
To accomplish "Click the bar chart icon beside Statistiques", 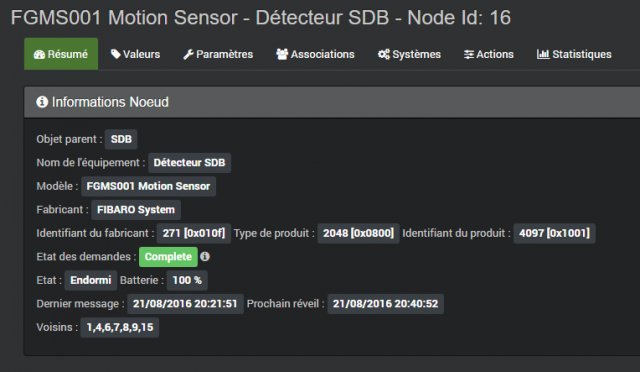I will click(543, 54).
